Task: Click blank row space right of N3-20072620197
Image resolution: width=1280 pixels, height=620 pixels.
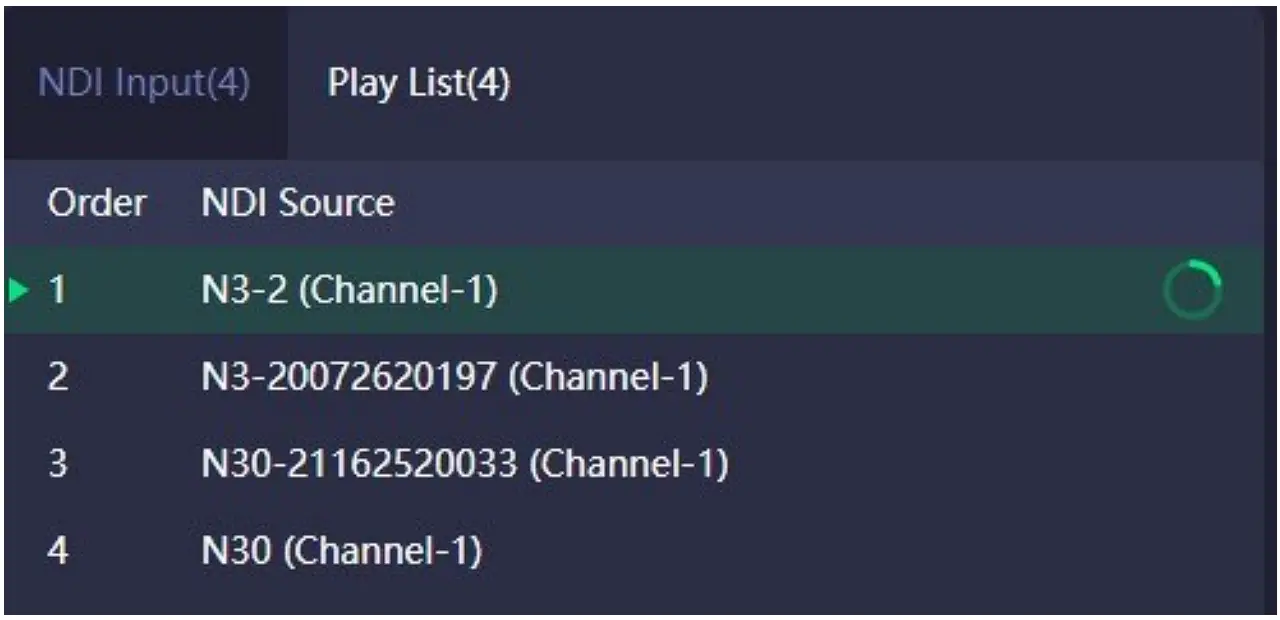Action: [x=950, y=378]
